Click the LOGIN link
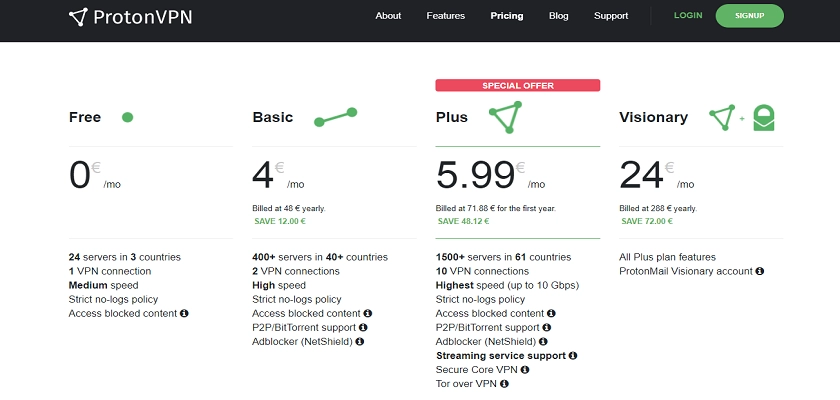 coord(688,16)
